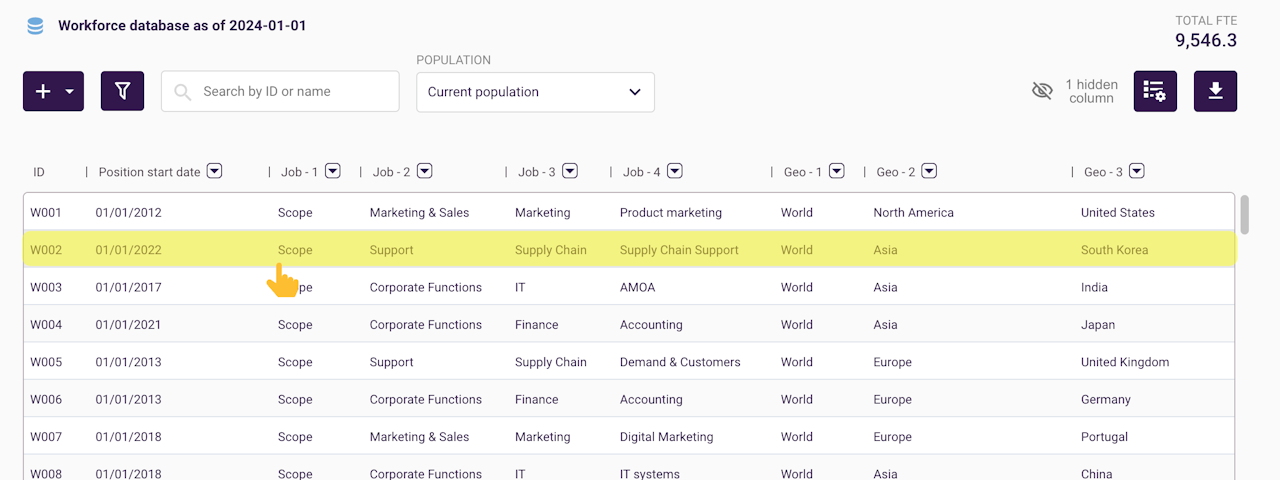Image resolution: width=1280 pixels, height=480 pixels.
Task: Open Geo - 3 column dropdown arrow
Action: coord(1136,172)
